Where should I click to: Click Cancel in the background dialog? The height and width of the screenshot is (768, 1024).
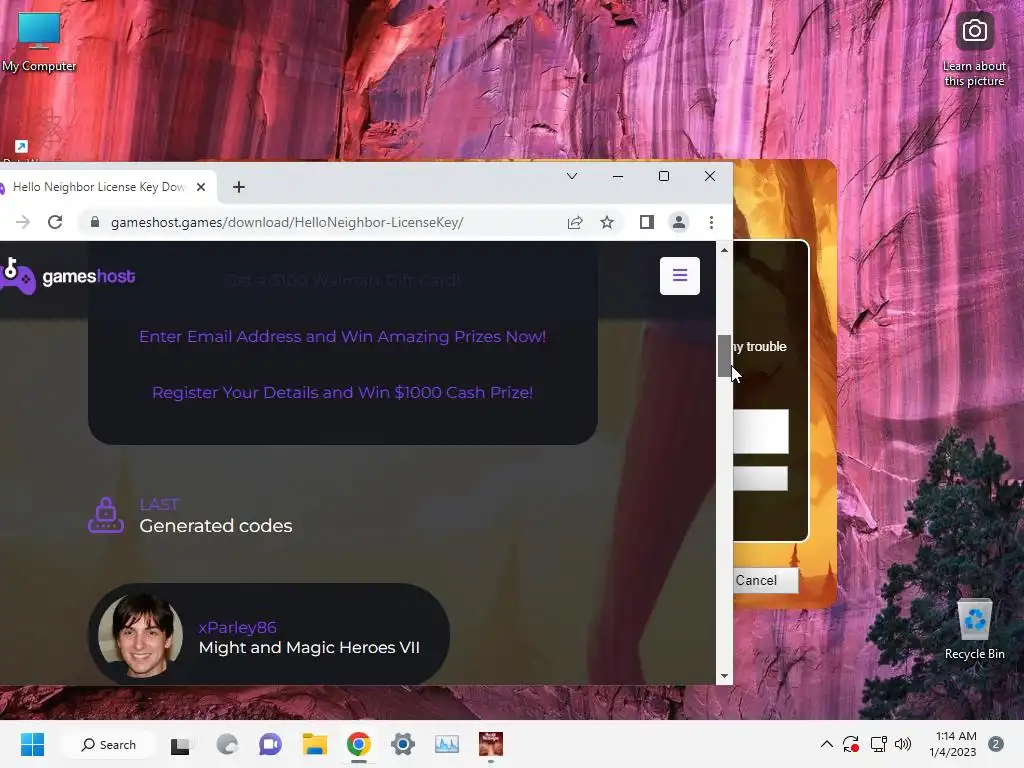(765, 581)
